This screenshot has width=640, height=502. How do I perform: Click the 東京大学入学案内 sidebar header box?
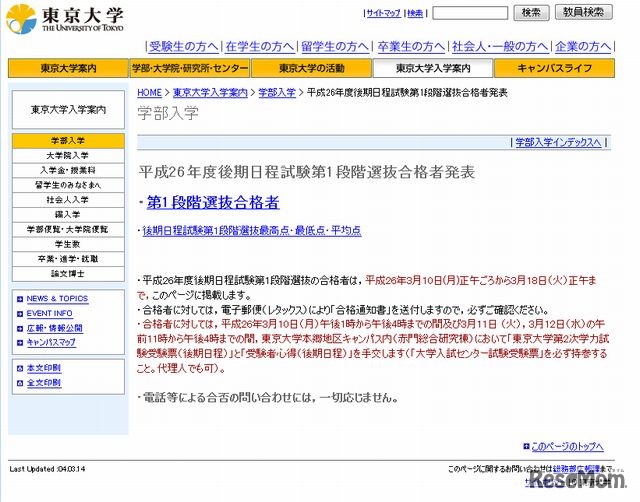coord(68,110)
